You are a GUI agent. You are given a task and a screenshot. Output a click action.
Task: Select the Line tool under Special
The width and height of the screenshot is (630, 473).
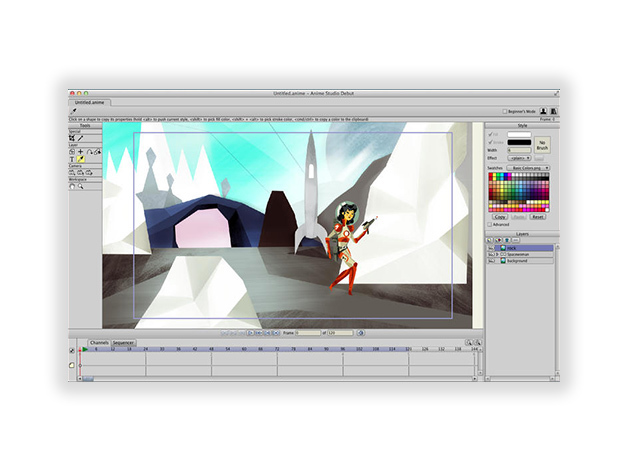tap(80, 138)
